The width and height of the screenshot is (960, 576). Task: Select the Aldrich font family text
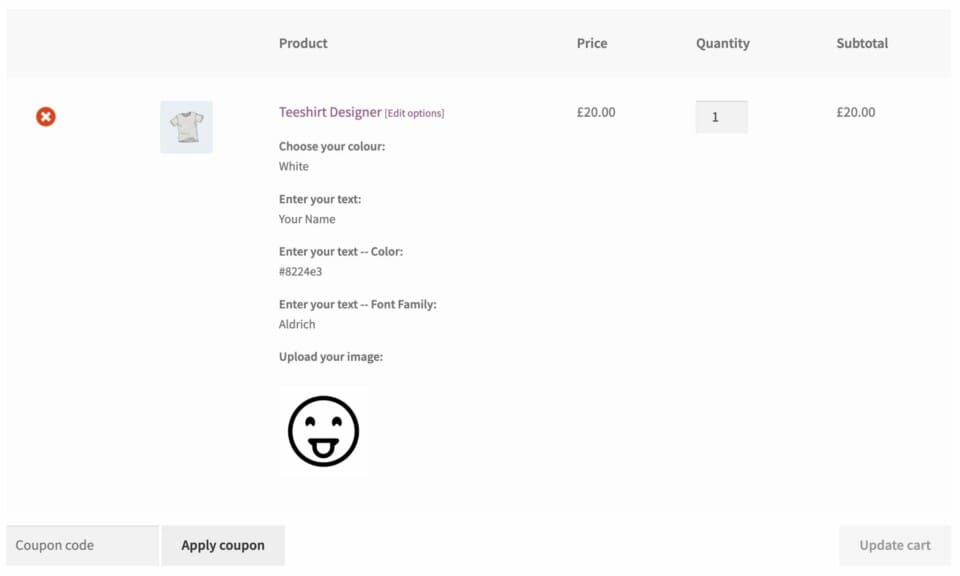pyautogui.click(x=296, y=324)
